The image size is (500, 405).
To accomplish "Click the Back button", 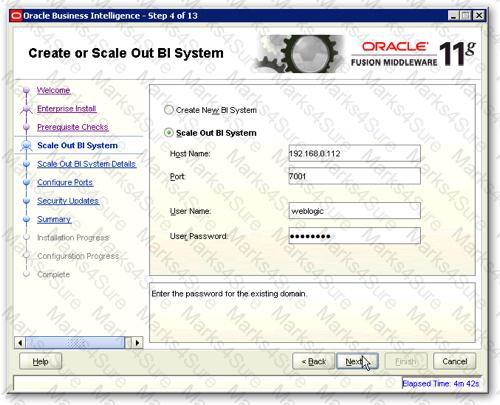I will (x=313, y=361).
